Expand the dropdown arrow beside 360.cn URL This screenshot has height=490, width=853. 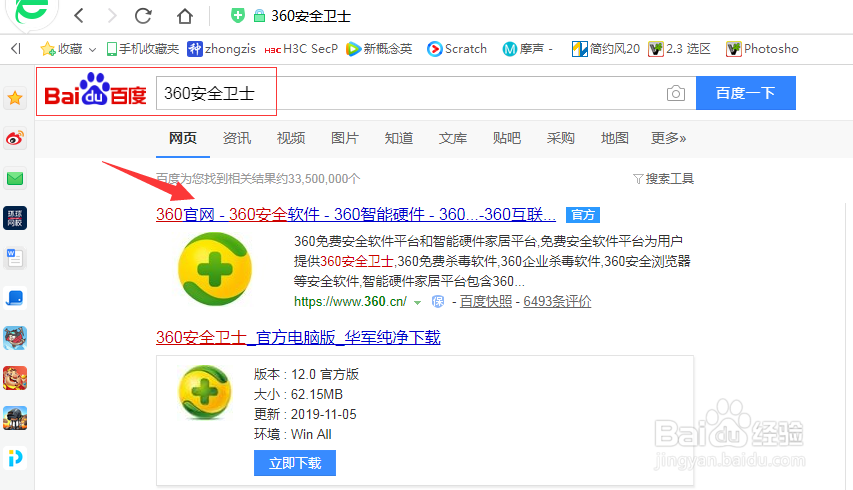tap(417, 302)
